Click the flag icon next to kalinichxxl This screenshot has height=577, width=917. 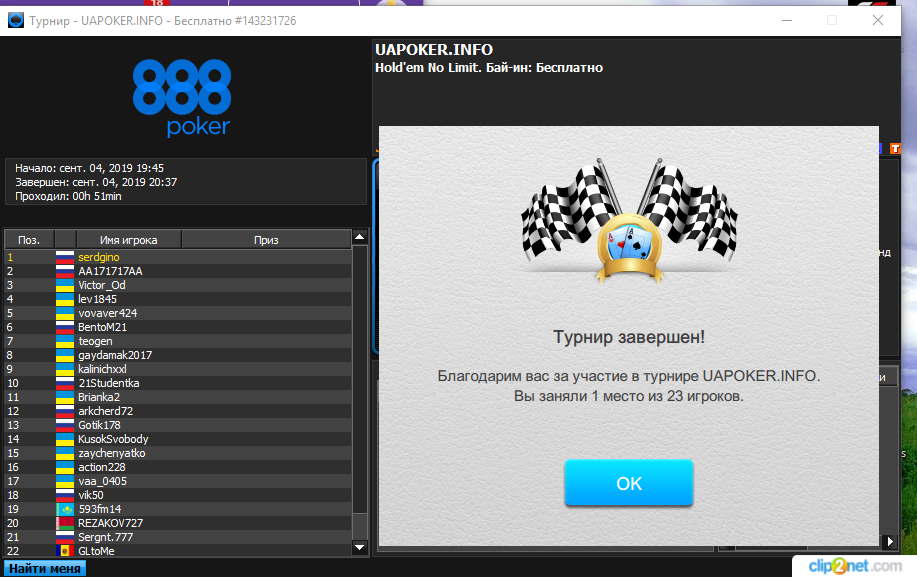(65, 369)
